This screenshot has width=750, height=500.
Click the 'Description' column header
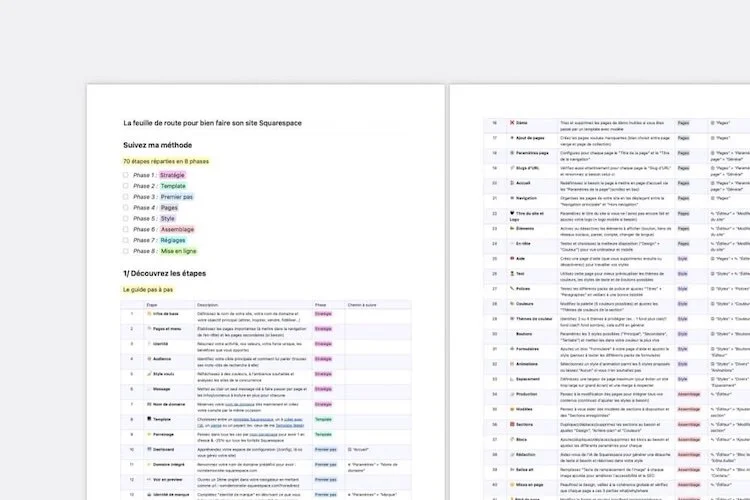[x=208, y=305]
